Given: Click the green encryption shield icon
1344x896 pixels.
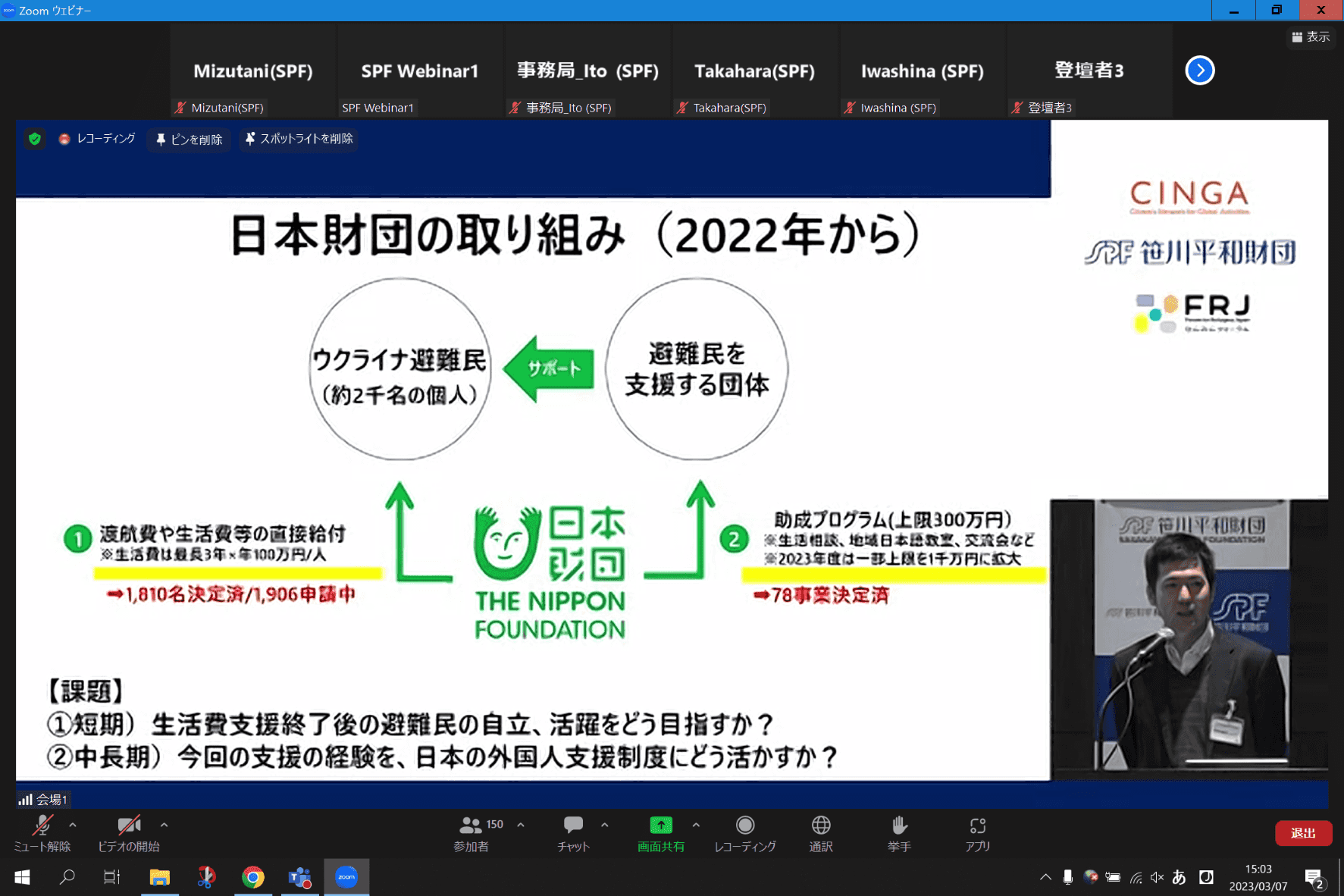Looking at the screenshot, I should click(34, 139).
